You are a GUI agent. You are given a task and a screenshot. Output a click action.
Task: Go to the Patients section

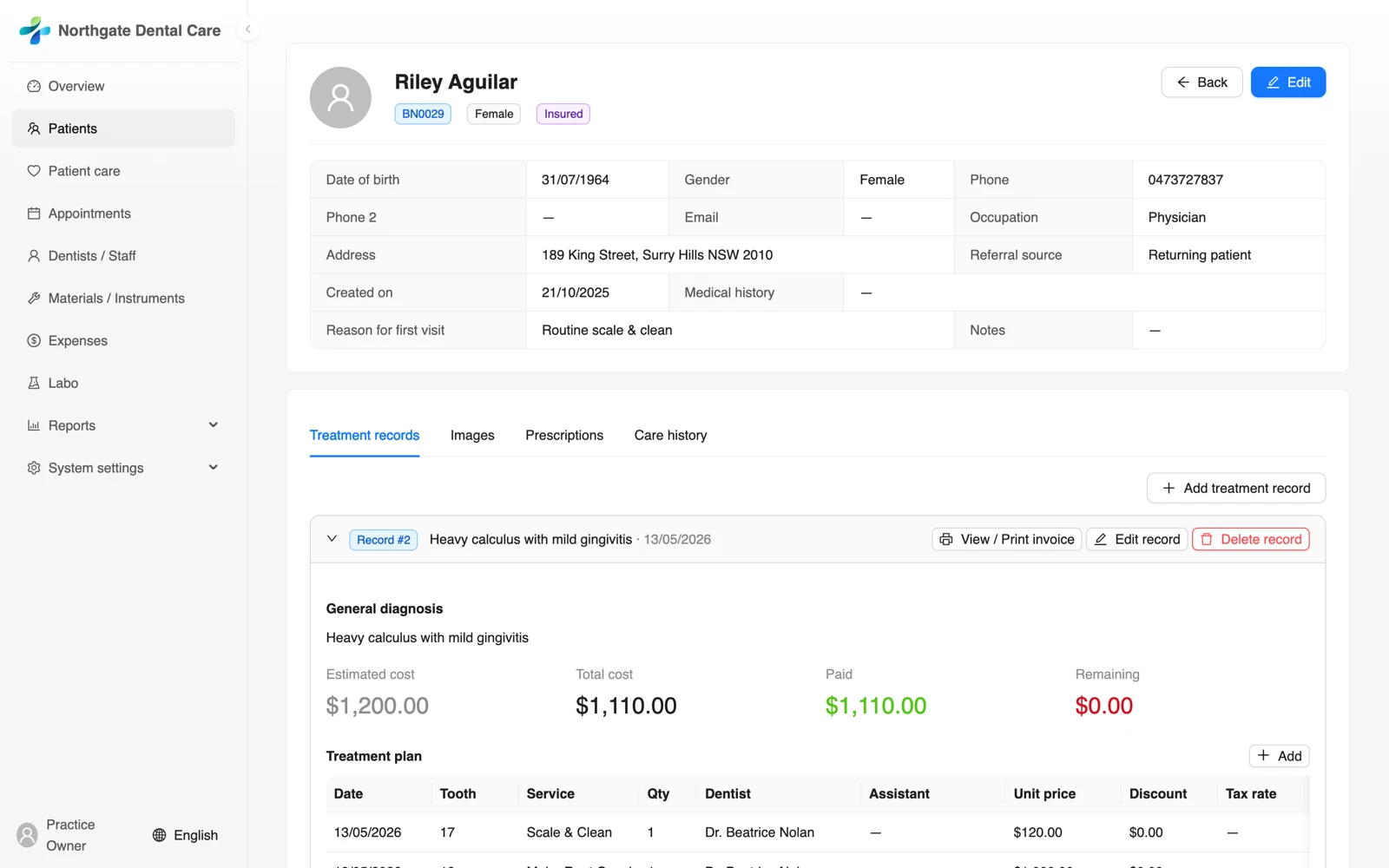(123, 128)
